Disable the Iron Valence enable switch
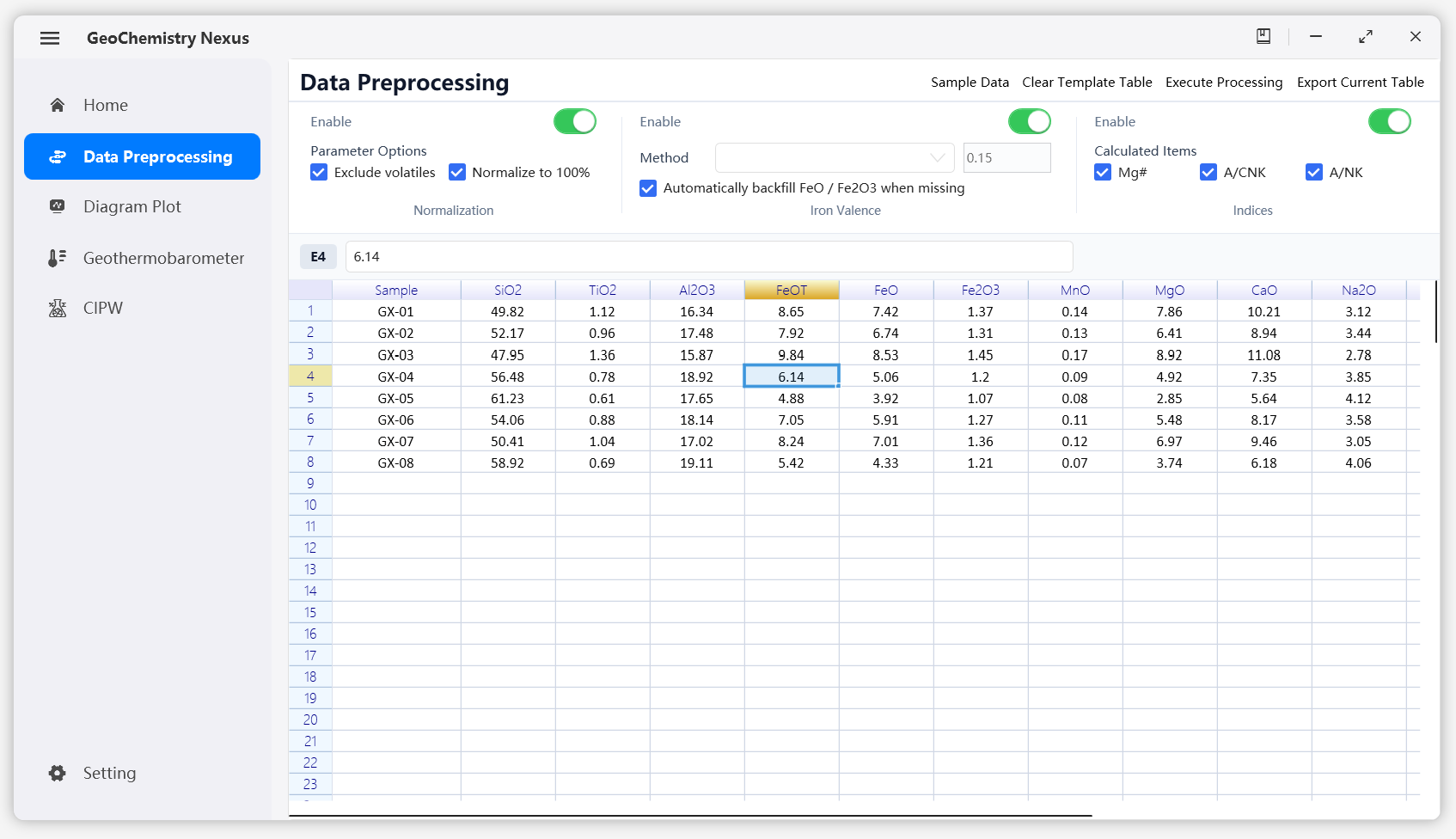Viewport: 1456px width, 839px height. click(x=1030, y=121)
